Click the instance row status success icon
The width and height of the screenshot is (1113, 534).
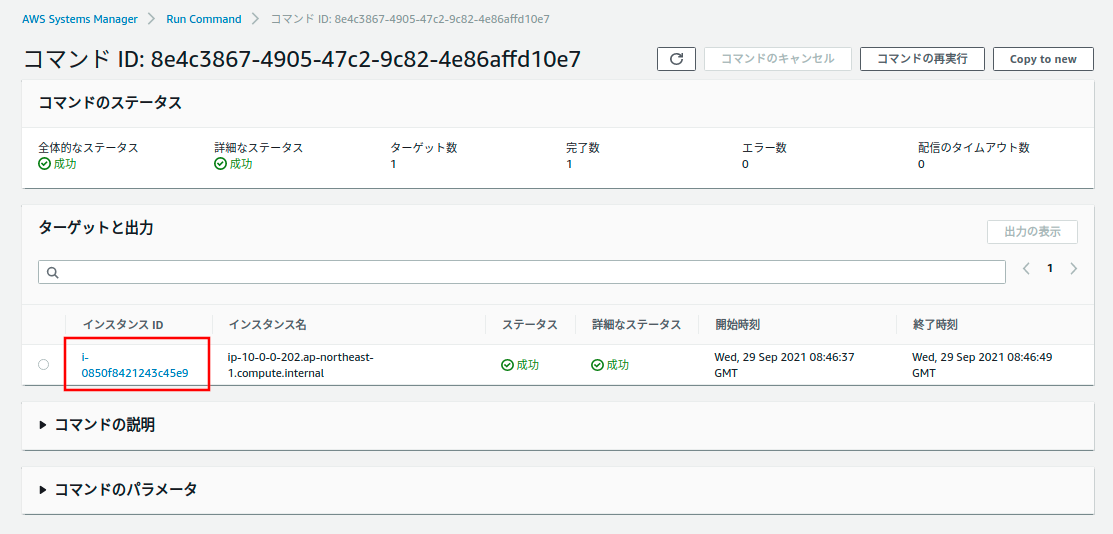coord(507,365)
